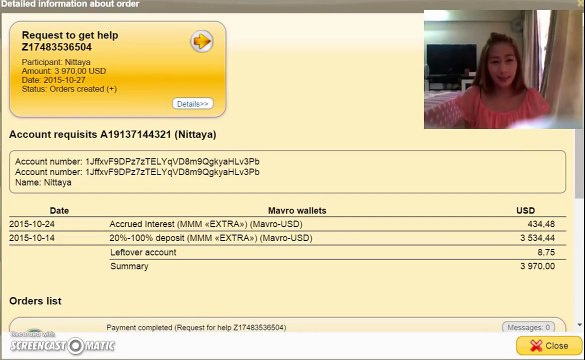The width and height of the screenshot is (585, 360).
Task: Click the orange arrow icon in request card
Action: click(202, 41)
